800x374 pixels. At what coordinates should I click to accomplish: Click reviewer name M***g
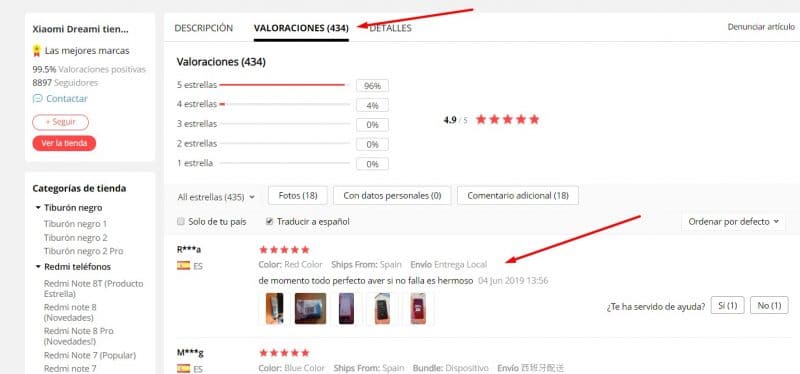190,353
